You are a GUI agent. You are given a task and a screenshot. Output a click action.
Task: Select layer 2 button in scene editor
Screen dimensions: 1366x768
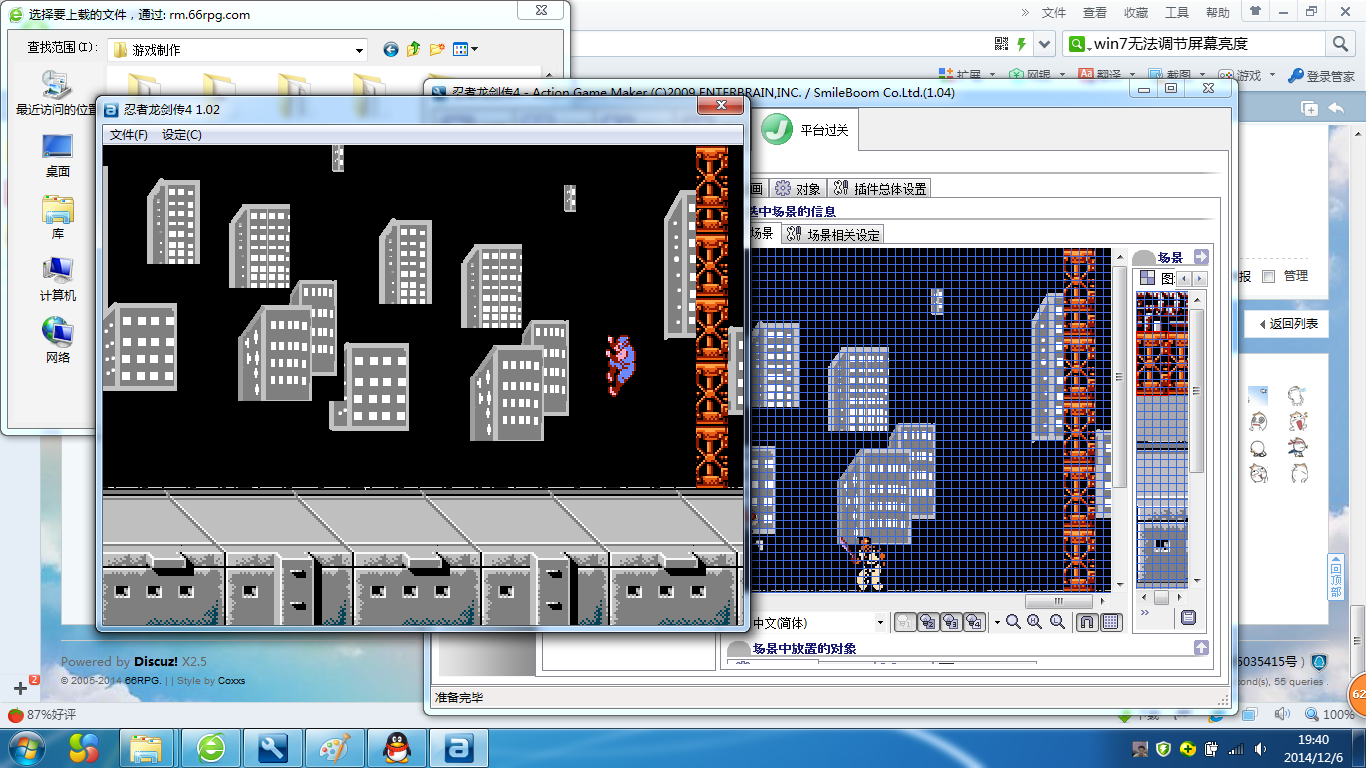pyautogui.click(x=928, y=622)
